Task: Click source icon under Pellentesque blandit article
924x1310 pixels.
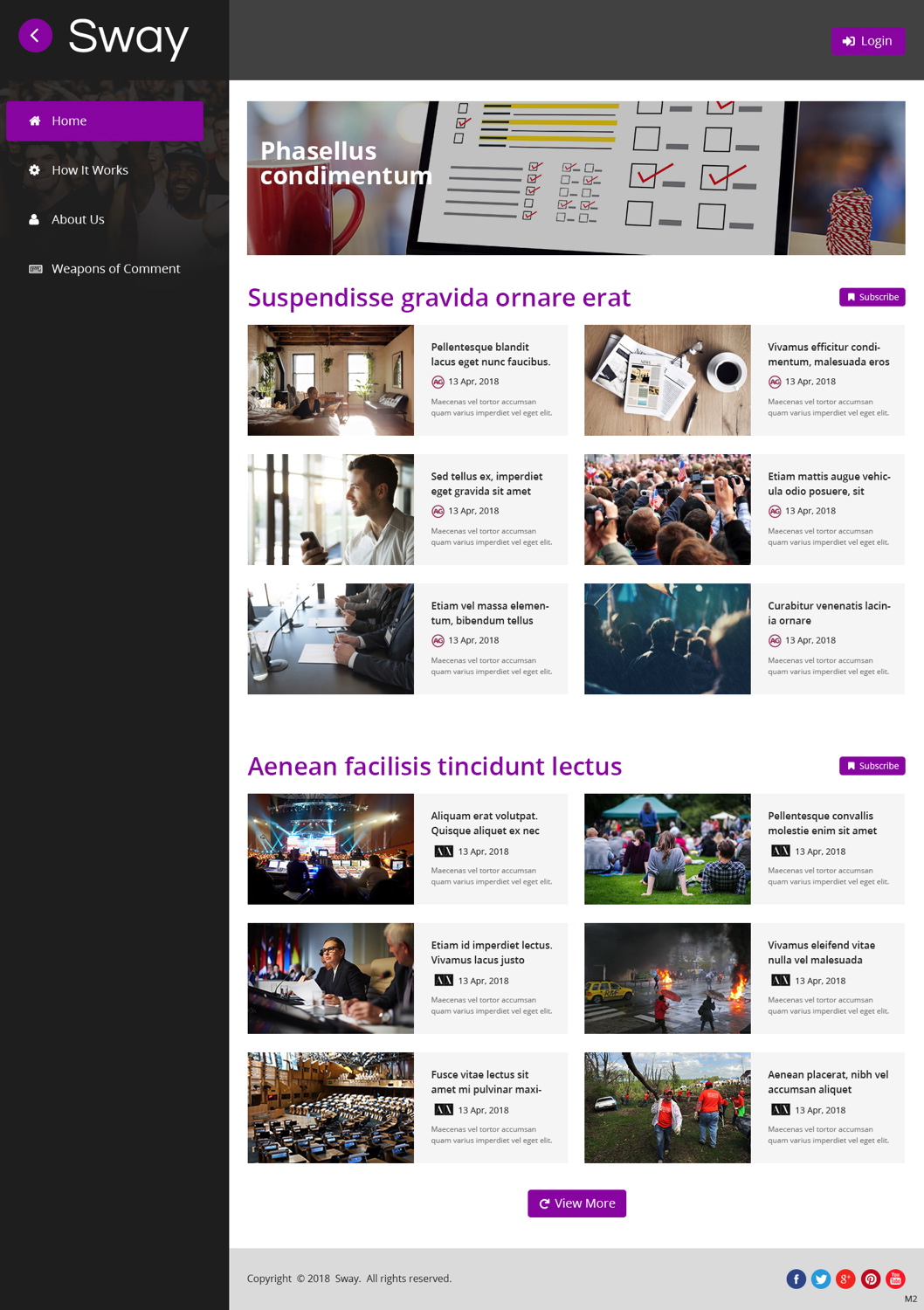Action: click(x=438, y=382)
